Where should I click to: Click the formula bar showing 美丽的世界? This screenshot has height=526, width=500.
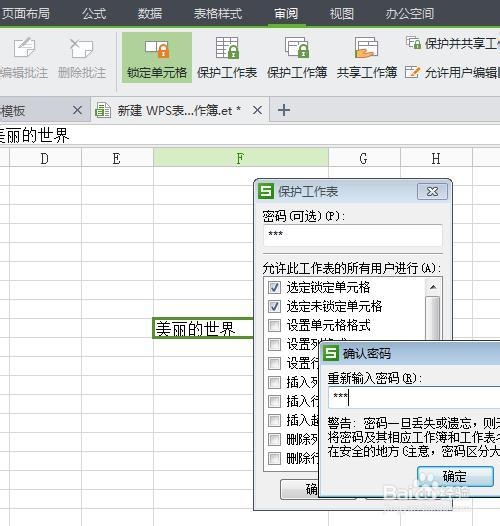click(250, 136)
